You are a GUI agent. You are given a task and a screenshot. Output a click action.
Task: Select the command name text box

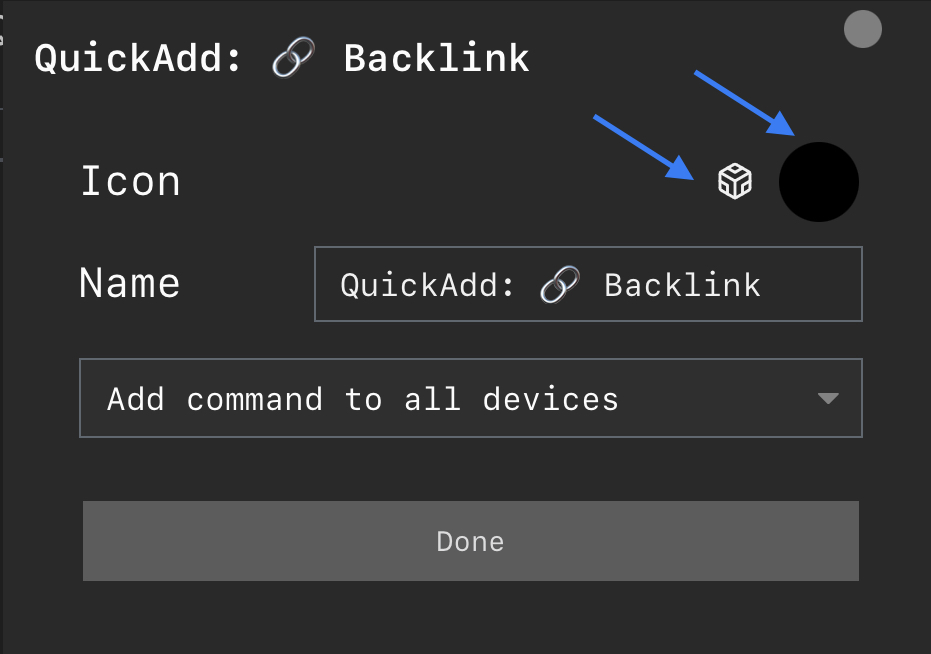point(588,284)
